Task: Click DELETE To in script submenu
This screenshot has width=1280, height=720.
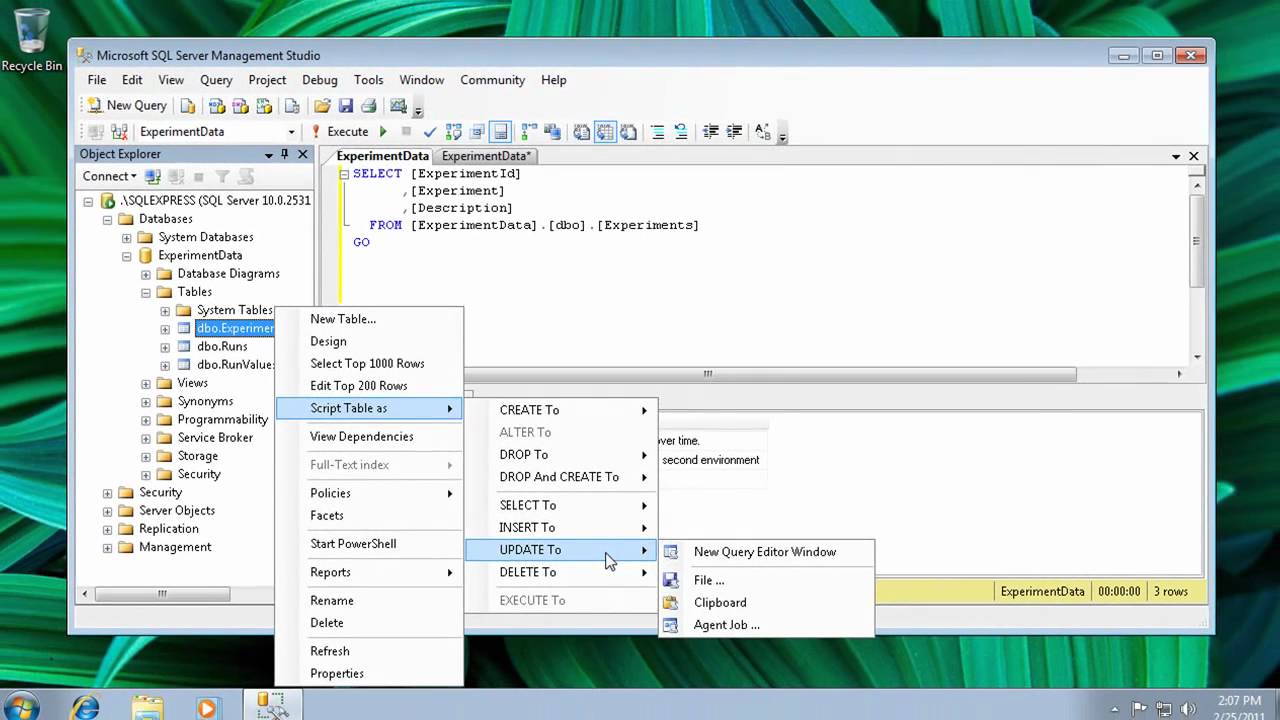Action: pos(561,572)
